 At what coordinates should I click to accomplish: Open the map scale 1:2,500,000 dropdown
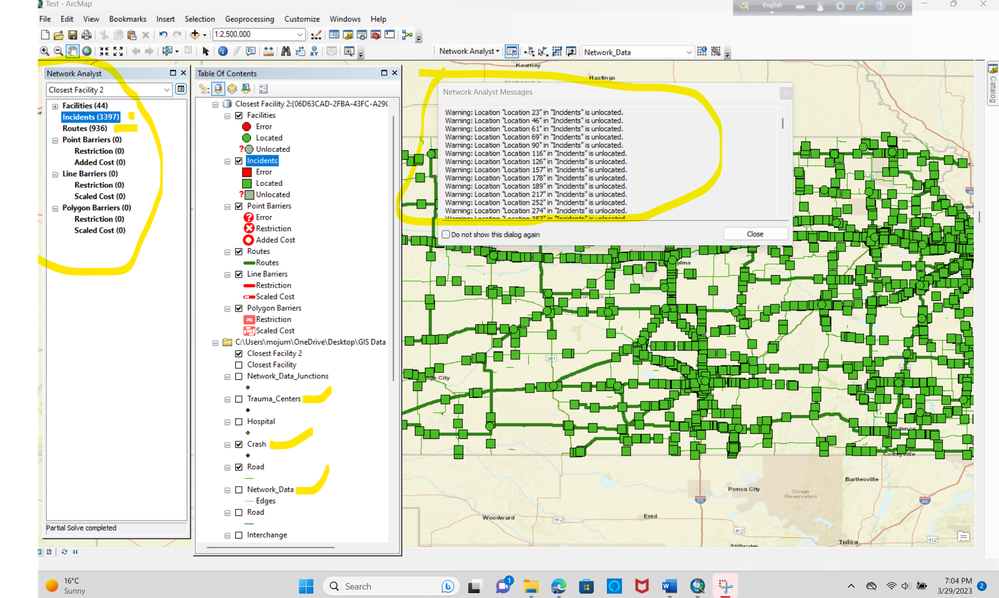(x=300, y=35)
